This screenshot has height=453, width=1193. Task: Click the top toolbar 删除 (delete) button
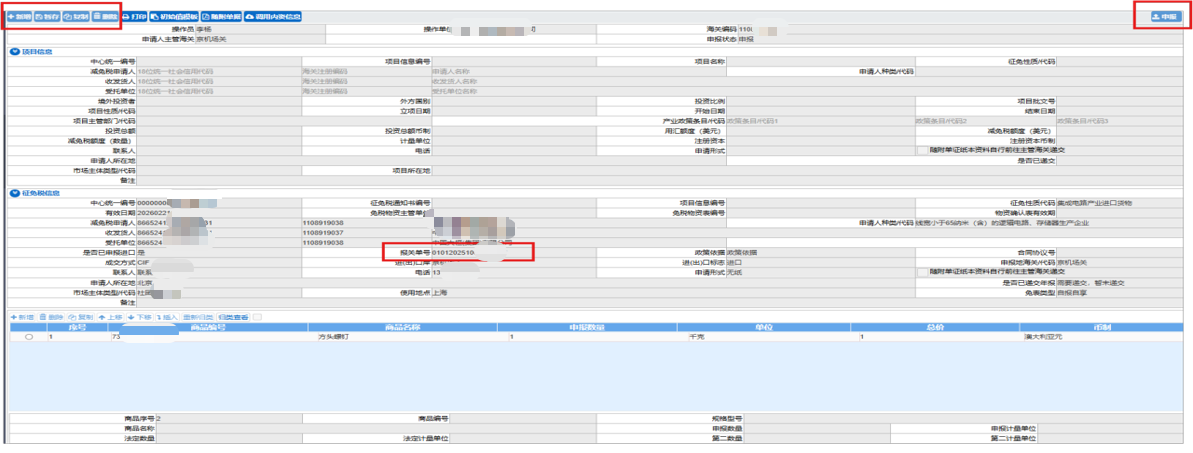click(x=105, y=17)
